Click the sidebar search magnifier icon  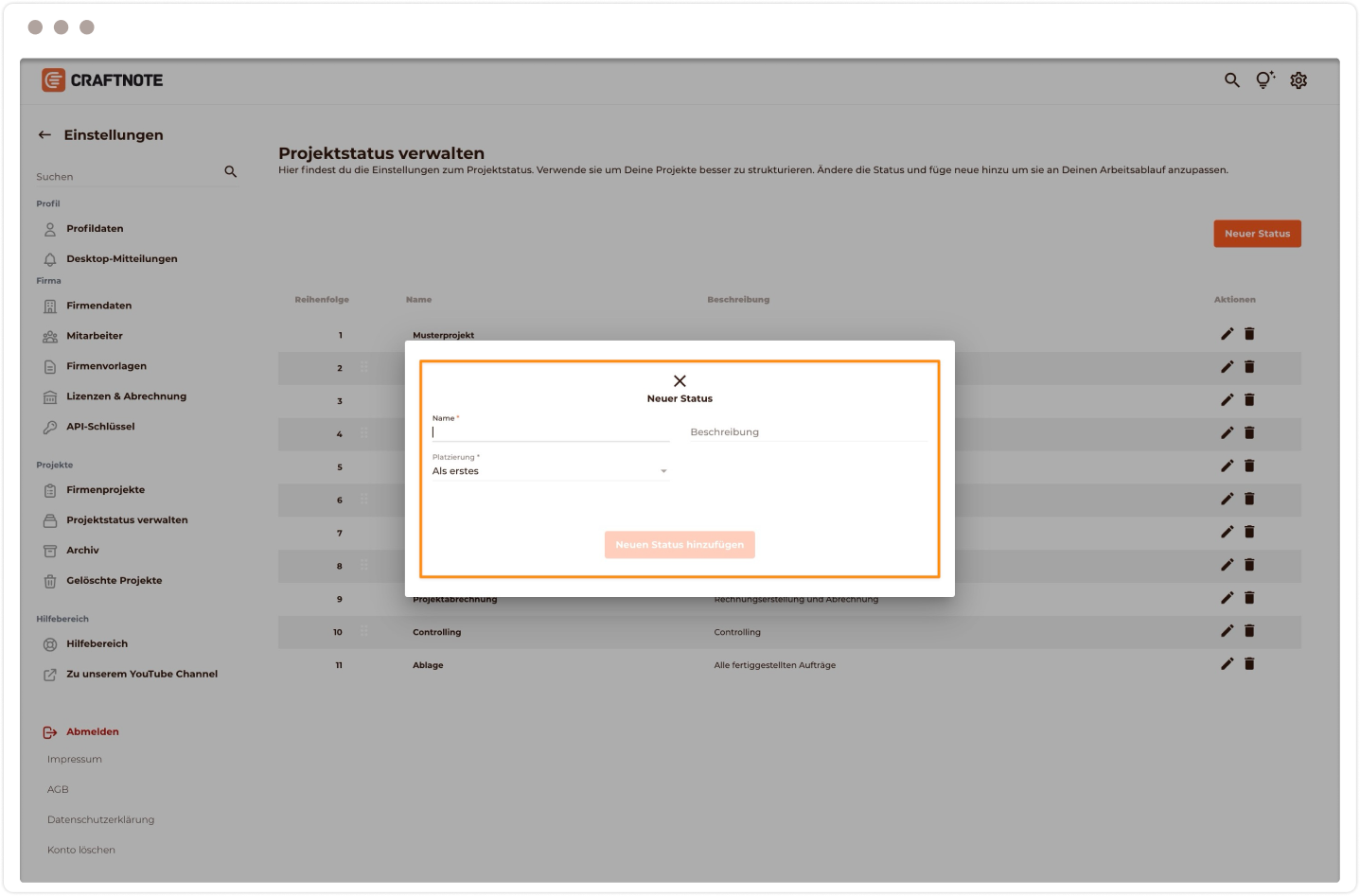(x=230, y=172)
